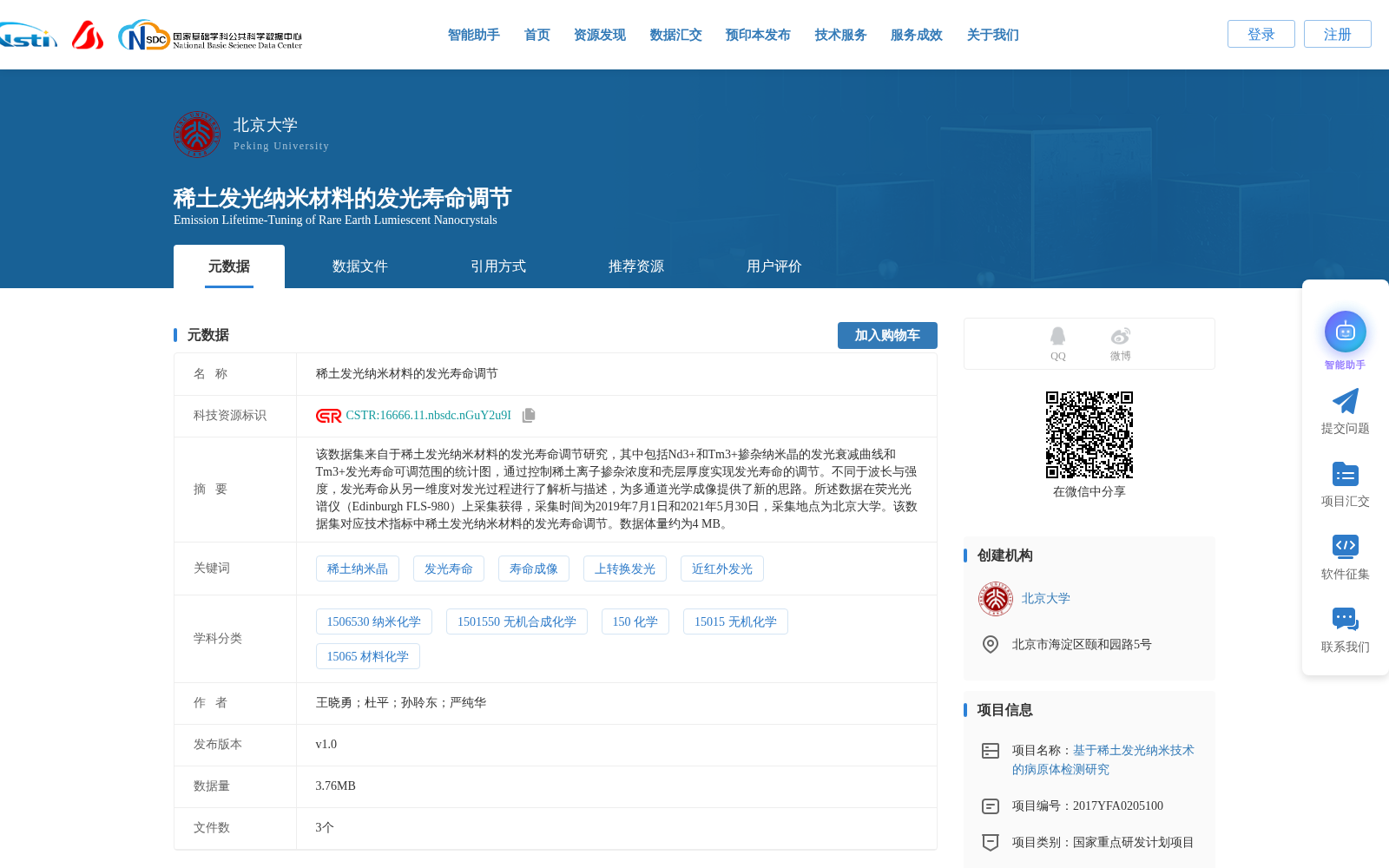The width and height of the screenshot is (1389, 868).
Task: Open 关于我们 navigation menu
Action: (993, 35)
